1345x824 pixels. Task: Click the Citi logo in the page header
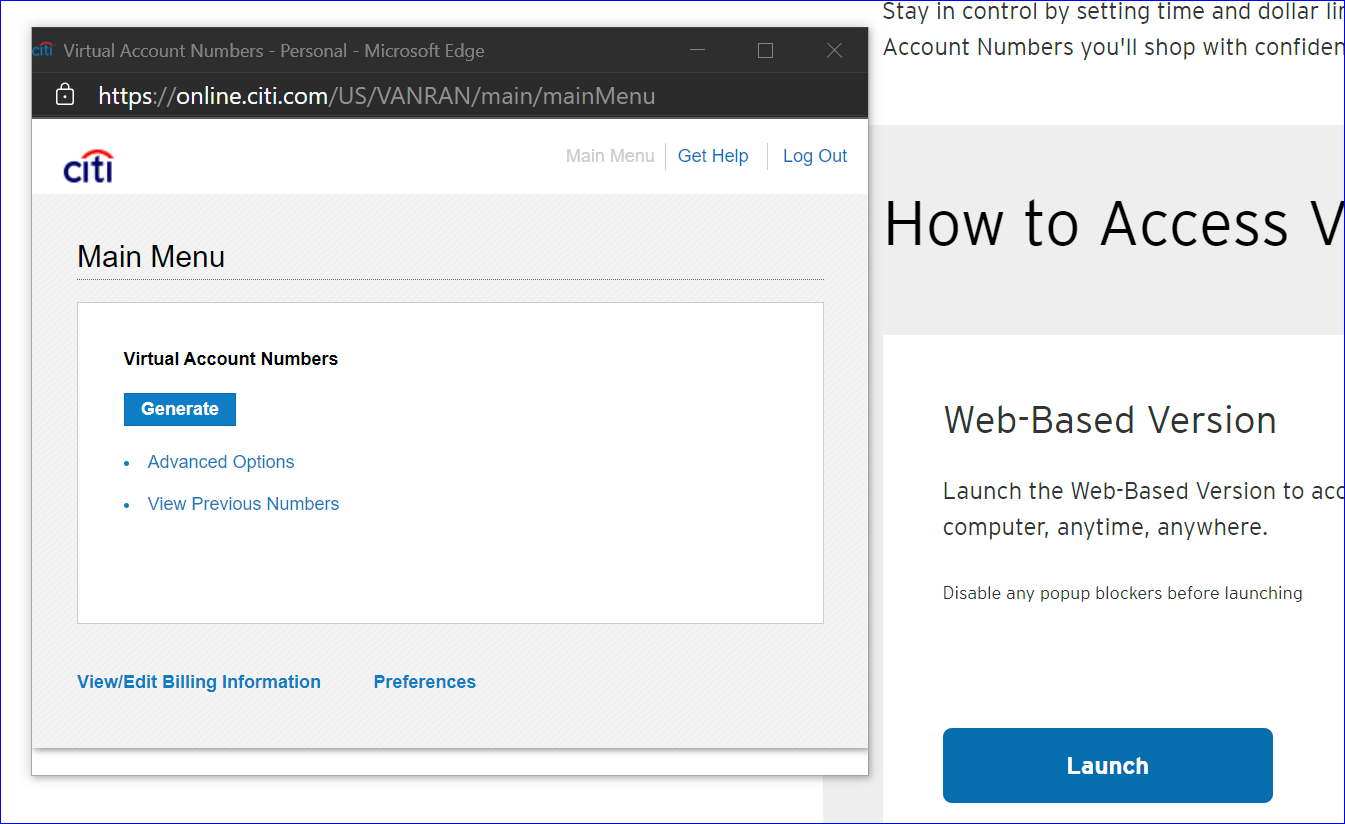point(88,167)
